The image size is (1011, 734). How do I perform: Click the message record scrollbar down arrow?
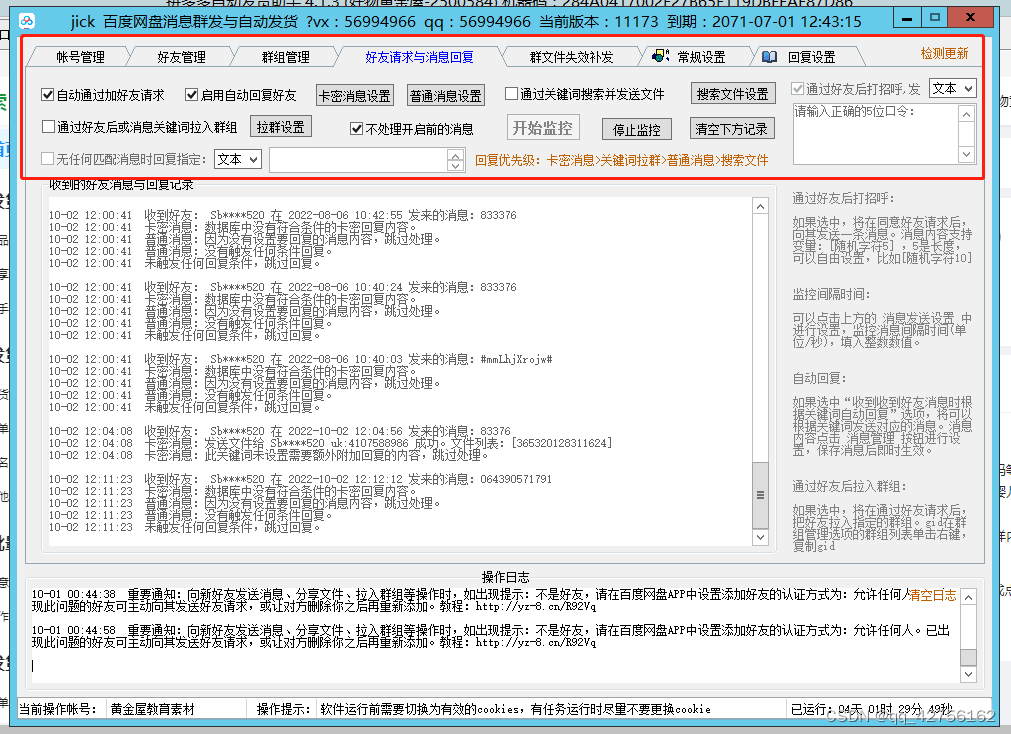[760, 537]
